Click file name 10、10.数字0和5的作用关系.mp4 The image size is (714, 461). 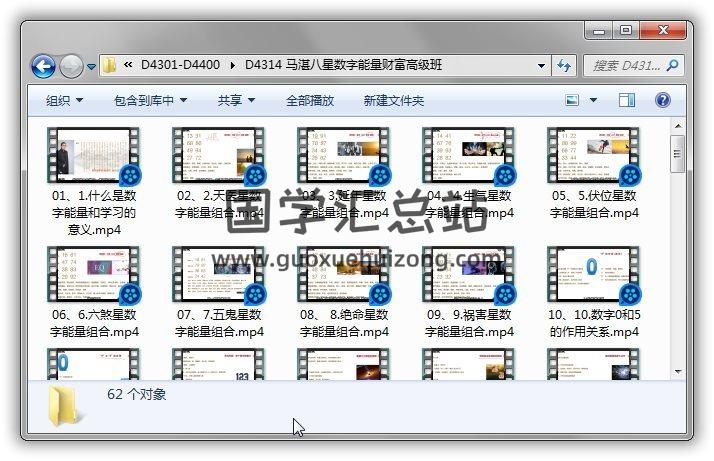coord(594,323)
